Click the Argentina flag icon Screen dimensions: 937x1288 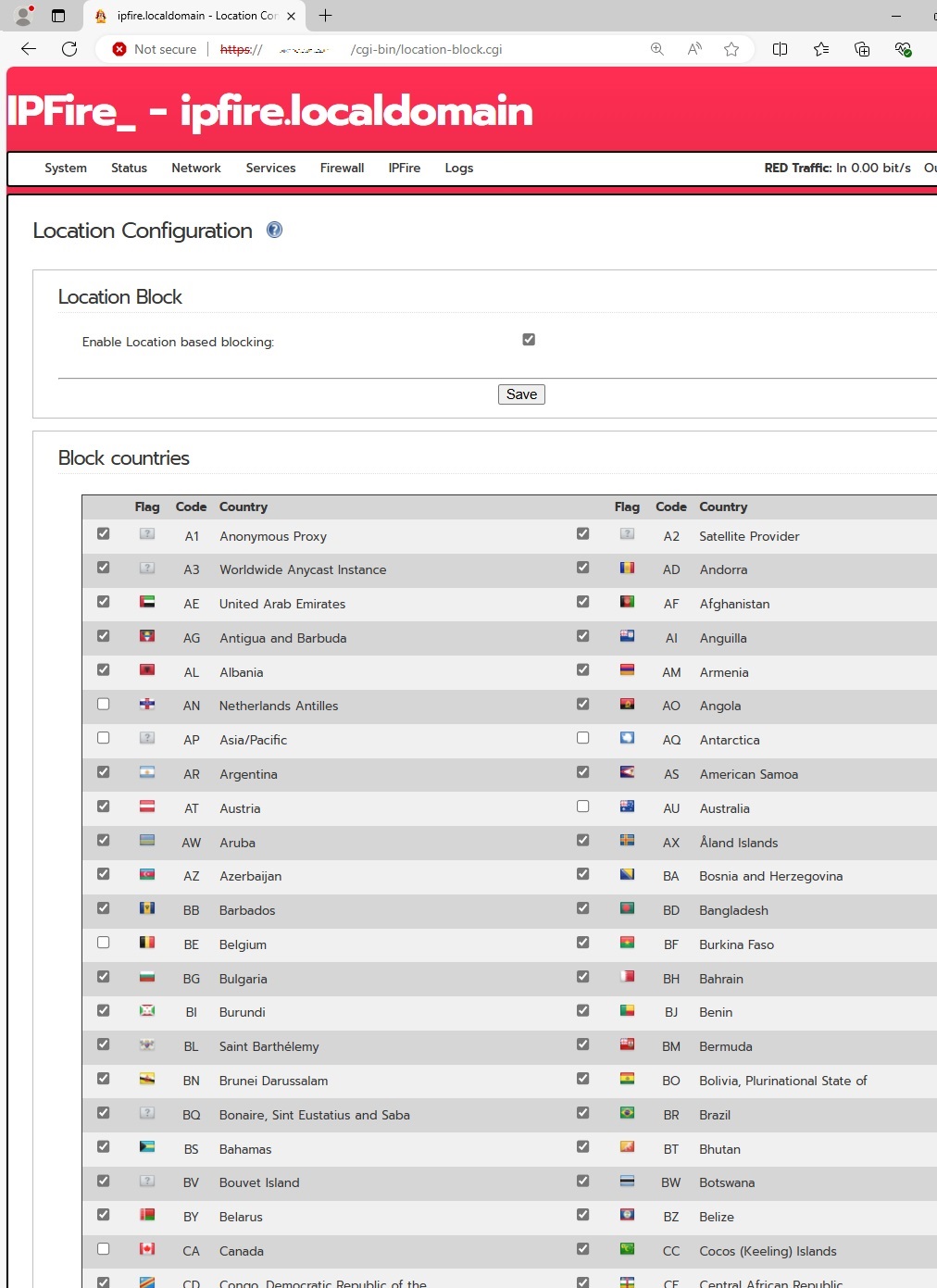[147, 772]
